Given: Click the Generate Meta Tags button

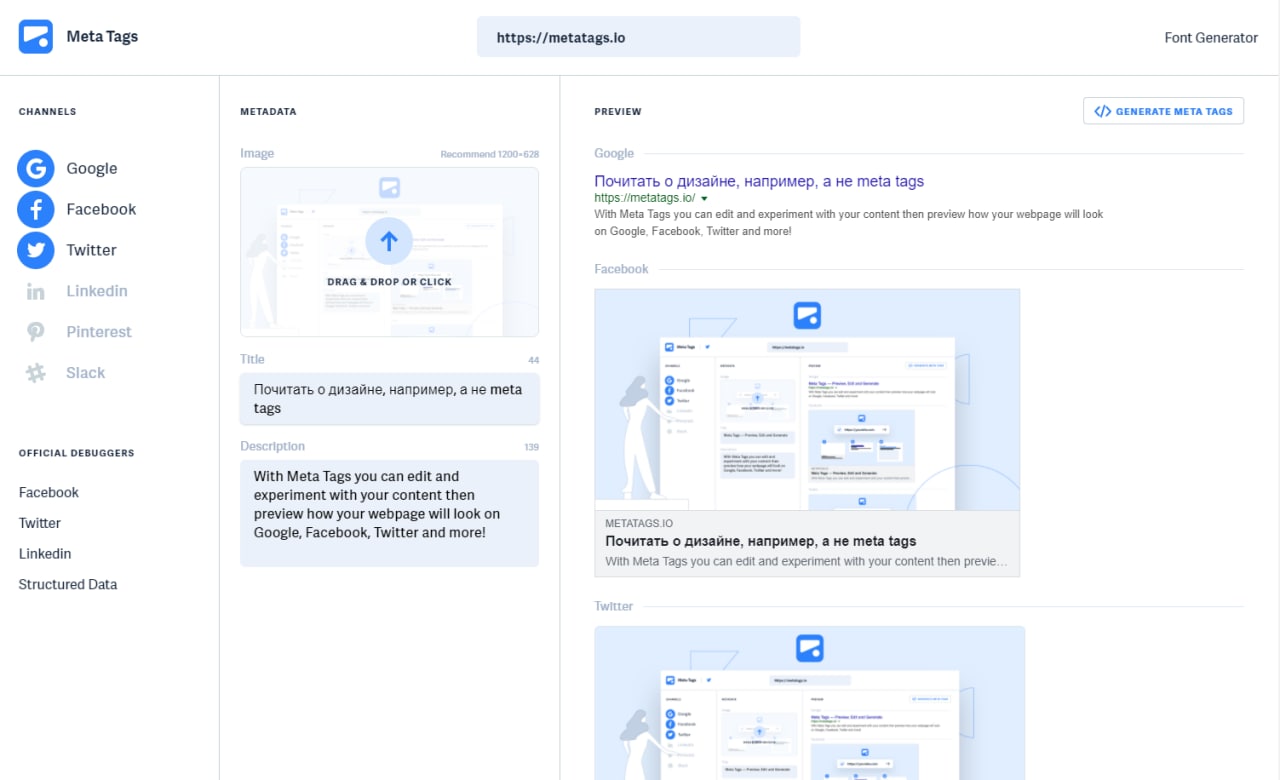Looking at the screenshot, I should (1163, 111).
